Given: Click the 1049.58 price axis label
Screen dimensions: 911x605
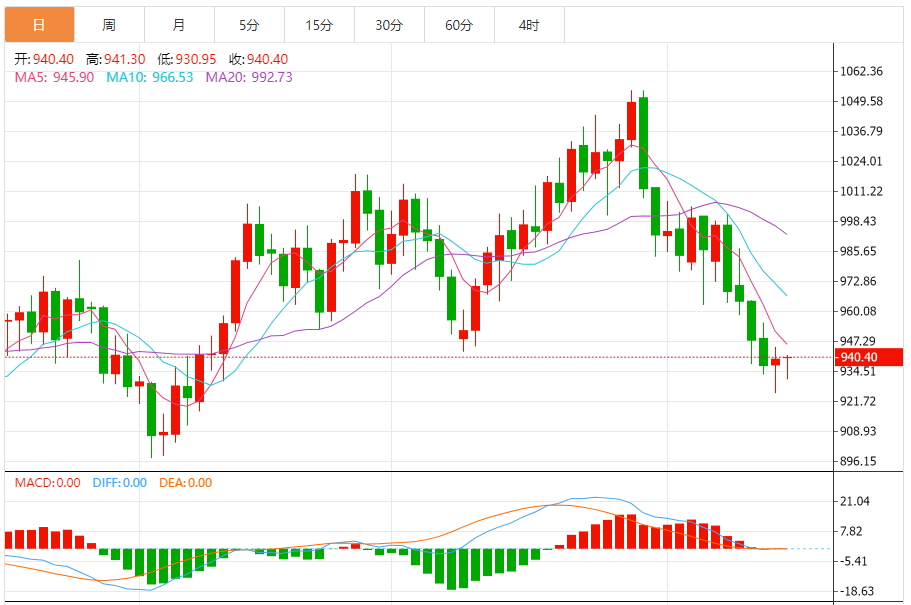Looking at the screenshot, I should coord(861,102).
